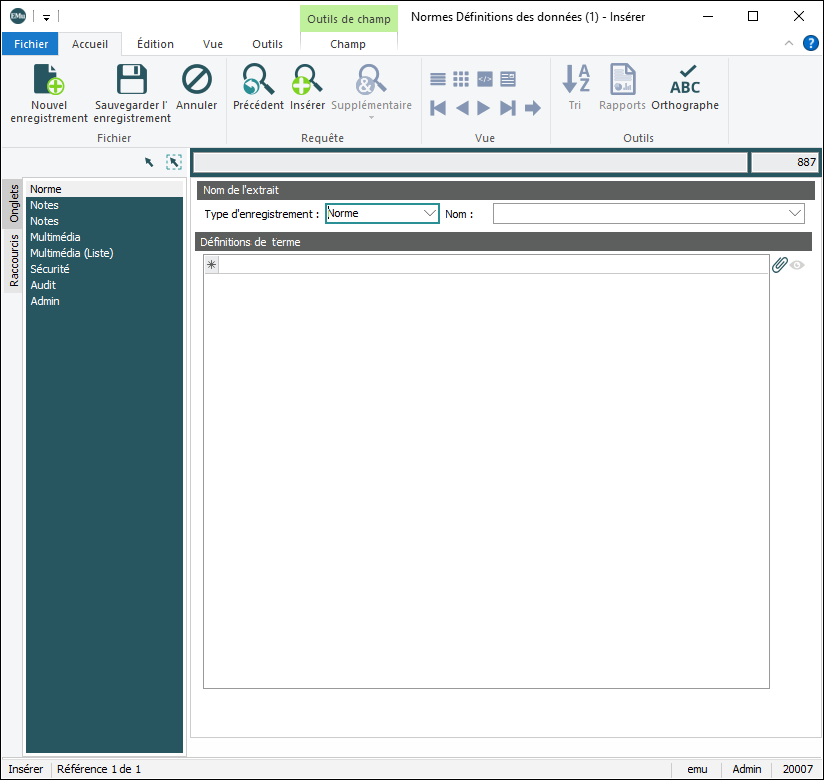Image resolution: width=824 pixels, height=780 pixels.
Task: Click the paperclip attachment icon
Action: pos(780,265)
